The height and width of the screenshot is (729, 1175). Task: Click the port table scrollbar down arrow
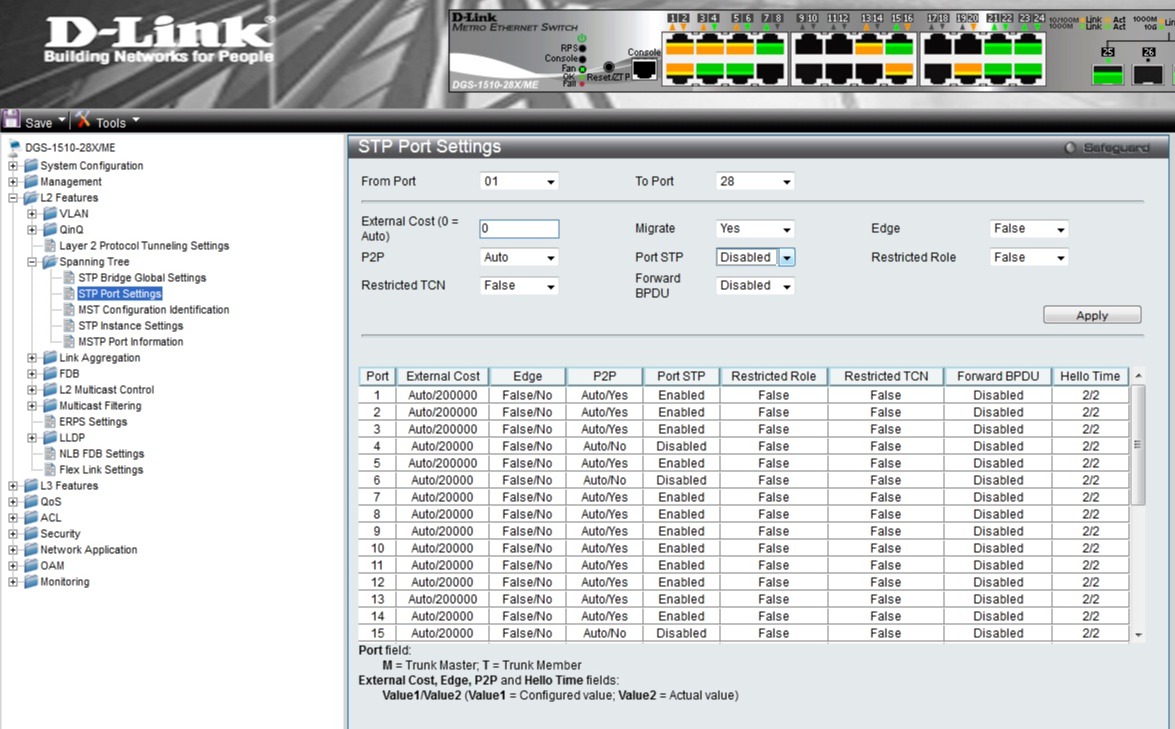tap(1138, 634)
